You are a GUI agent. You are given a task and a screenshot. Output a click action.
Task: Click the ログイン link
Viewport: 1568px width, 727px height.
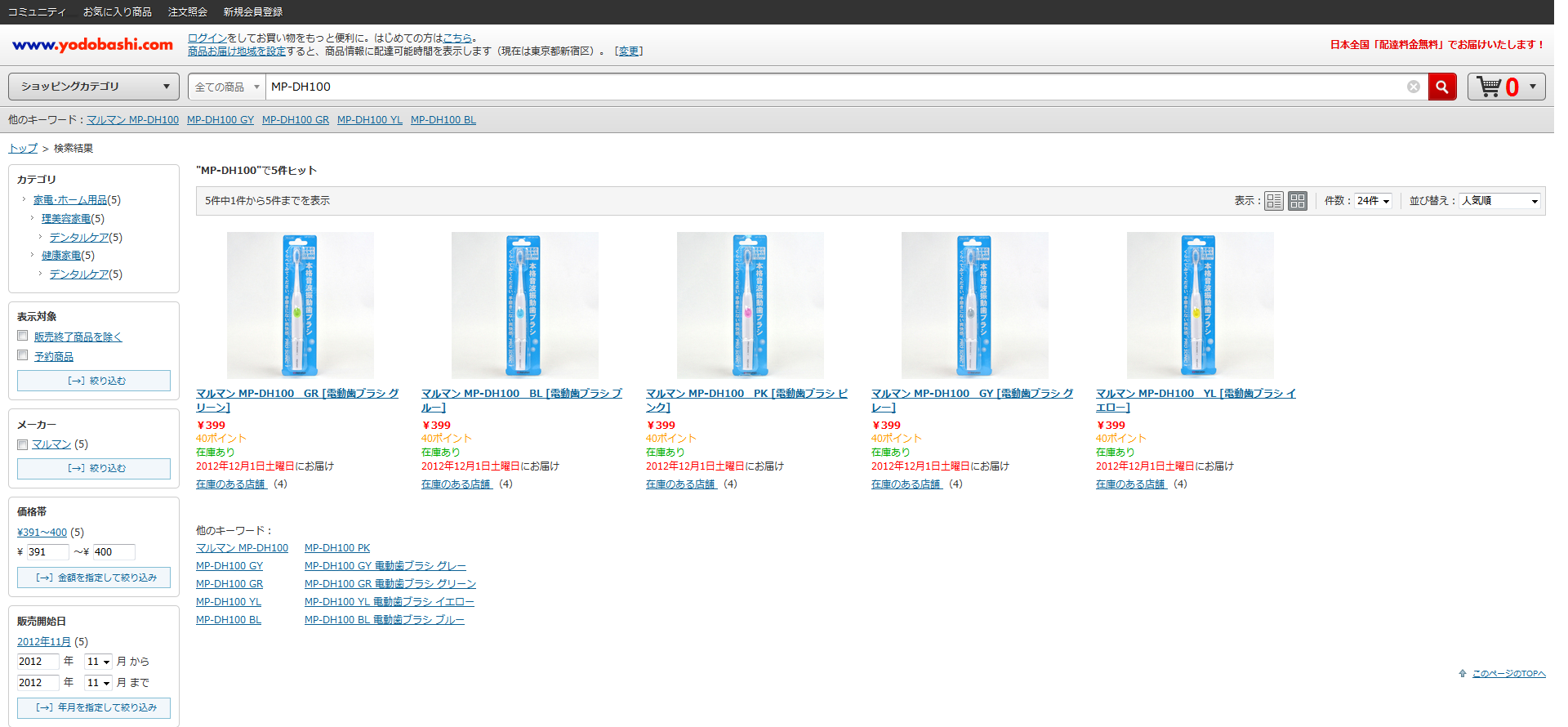click(x=207, y=38)
